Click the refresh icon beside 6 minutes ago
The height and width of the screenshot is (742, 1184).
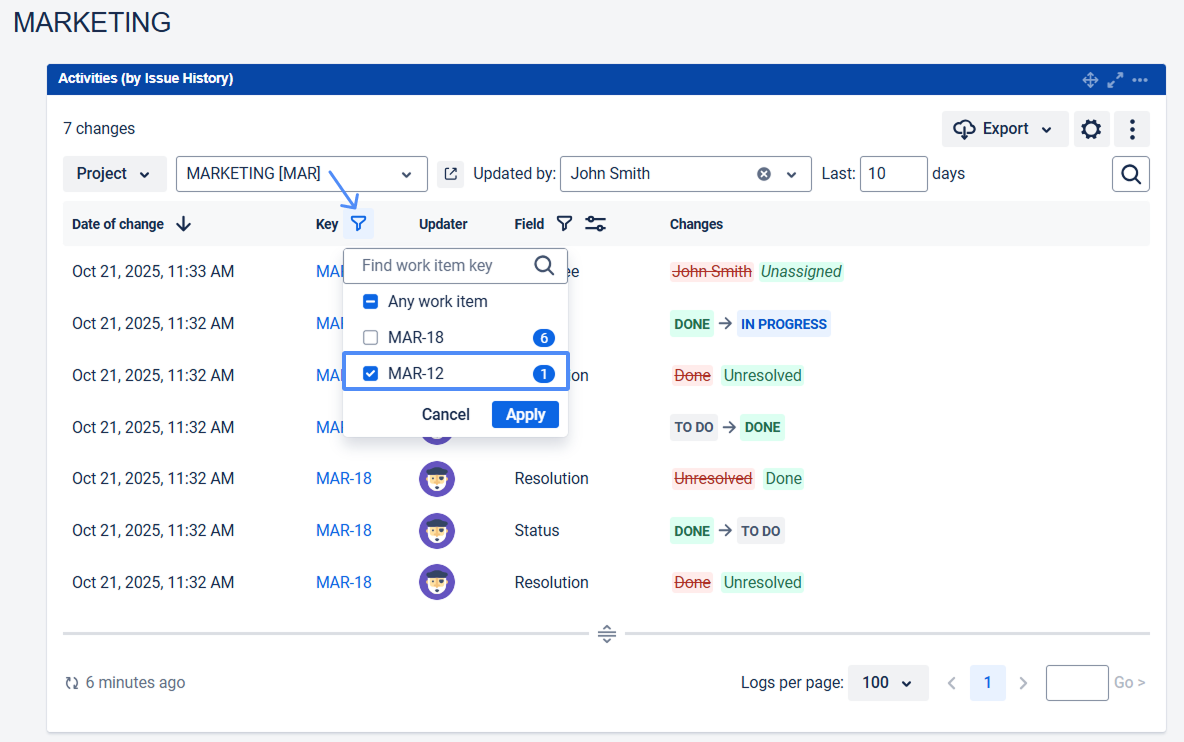pyautogui.click(x=72, y=683)
